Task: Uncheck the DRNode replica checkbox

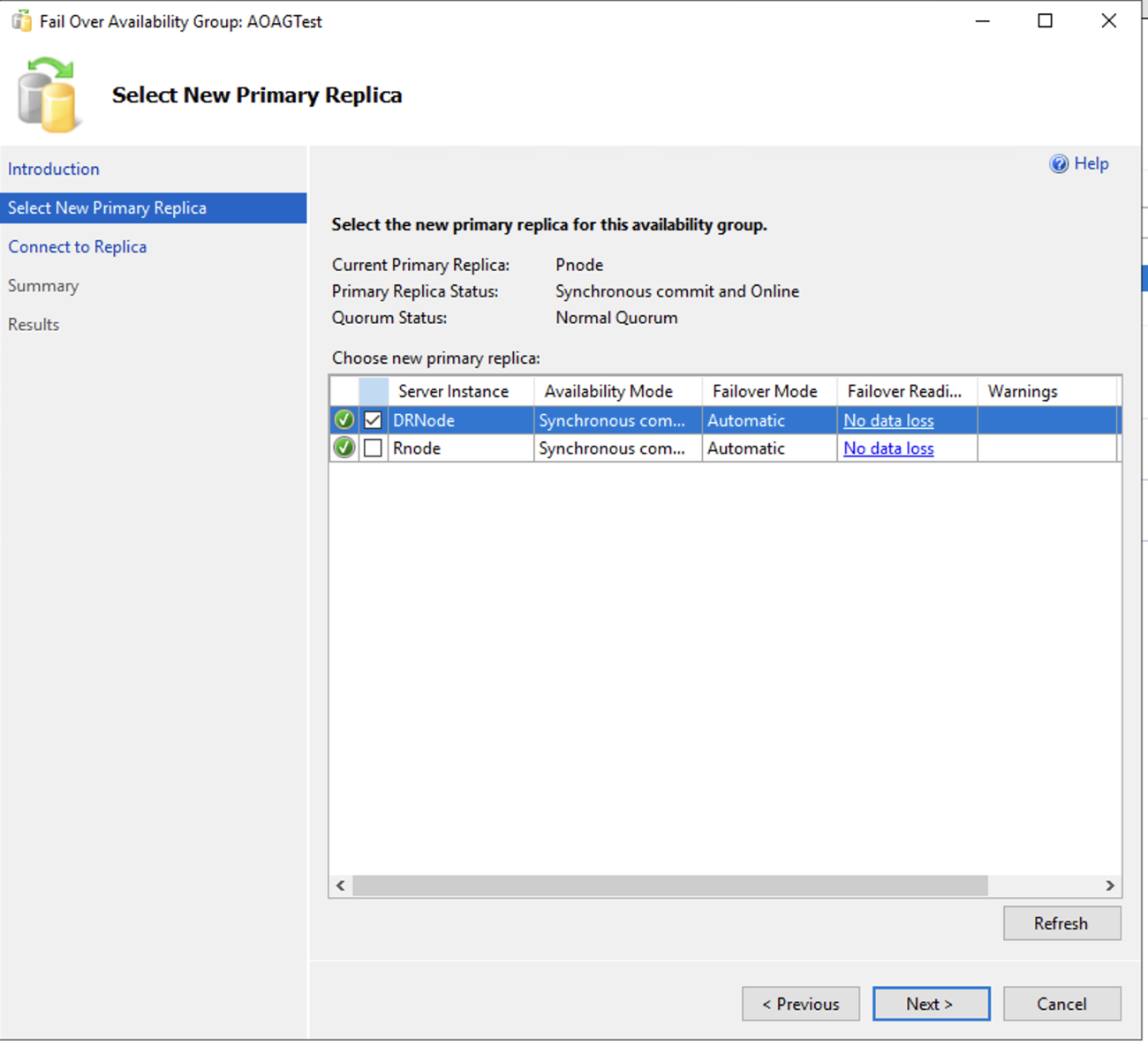Action: tap(373, 420)
